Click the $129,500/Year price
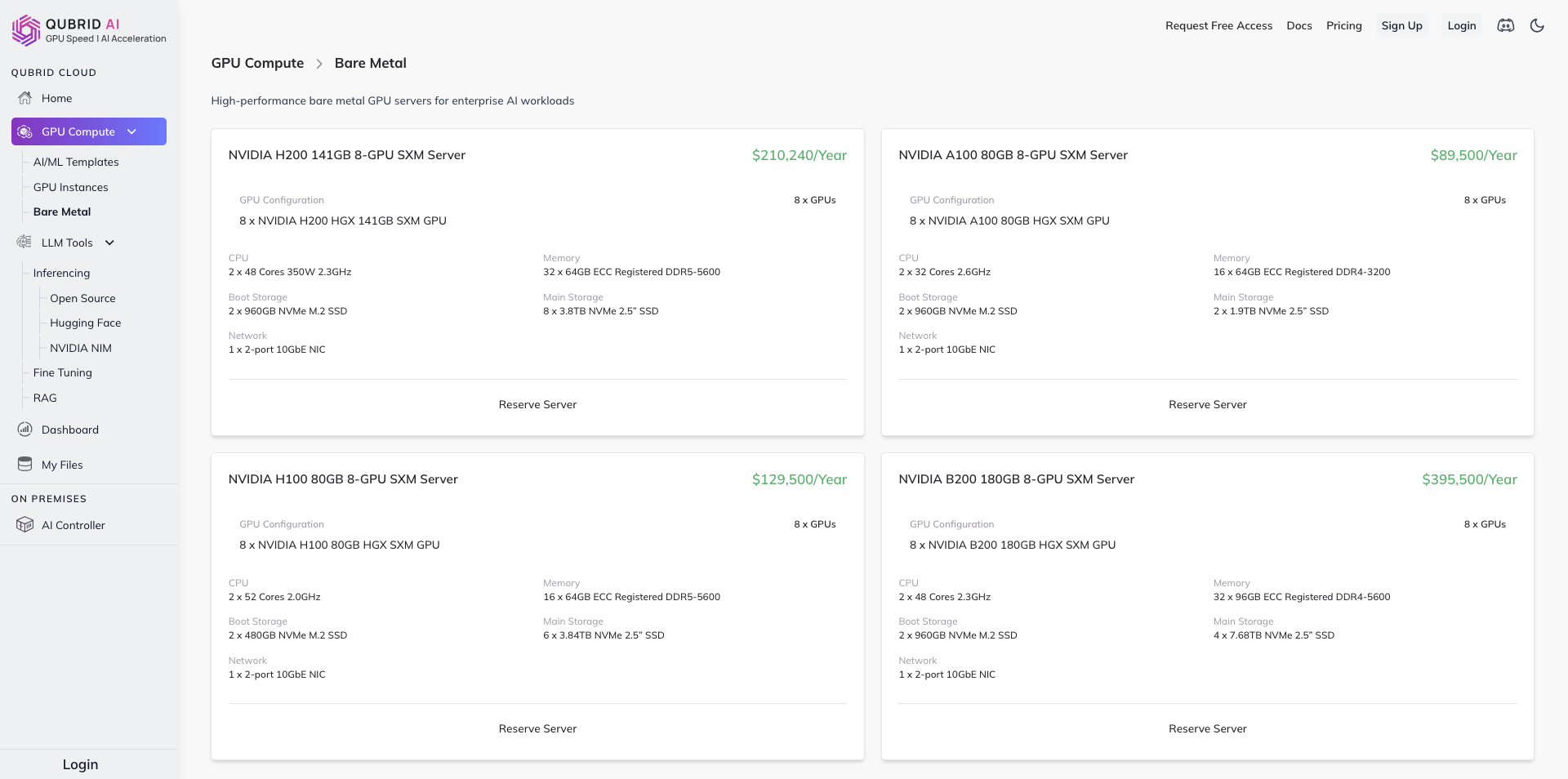1568x779 pixels. (800, 479)
